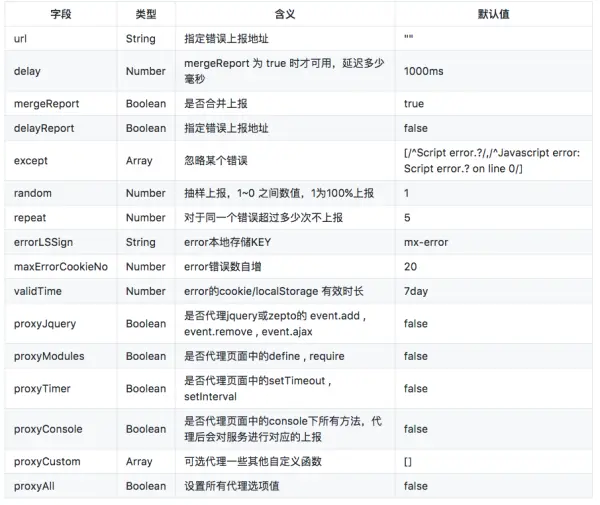Click the 'proxyTimer' field name cell

point(42,389)
